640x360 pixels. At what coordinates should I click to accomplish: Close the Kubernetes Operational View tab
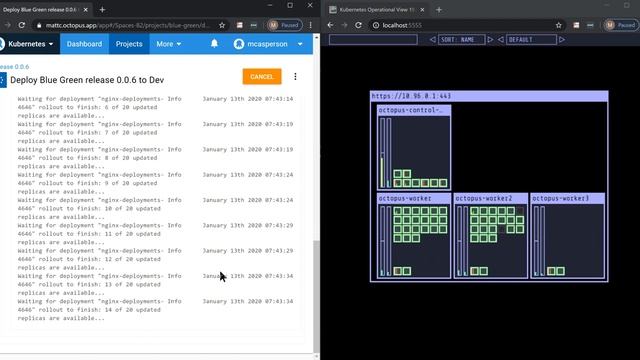[422, 9]
